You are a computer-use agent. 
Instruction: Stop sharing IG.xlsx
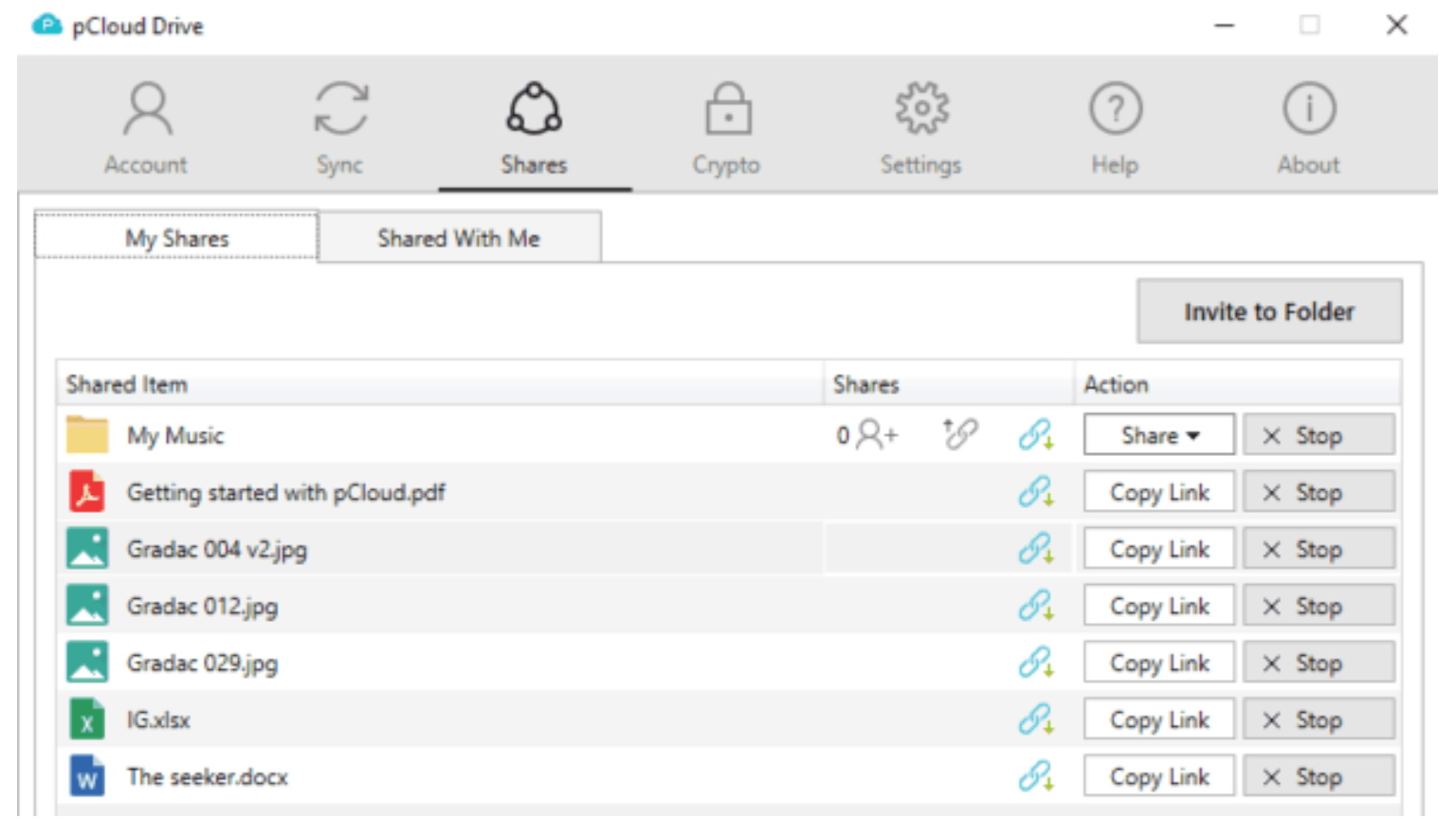[1319, 719]
